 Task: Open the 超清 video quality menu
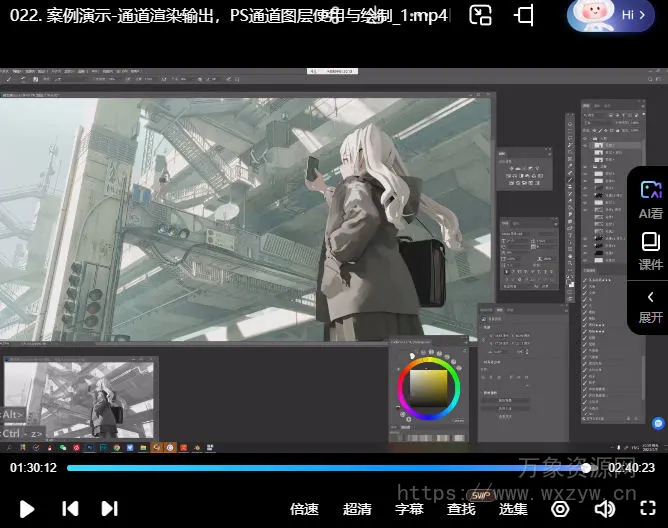tap(357, 509)
